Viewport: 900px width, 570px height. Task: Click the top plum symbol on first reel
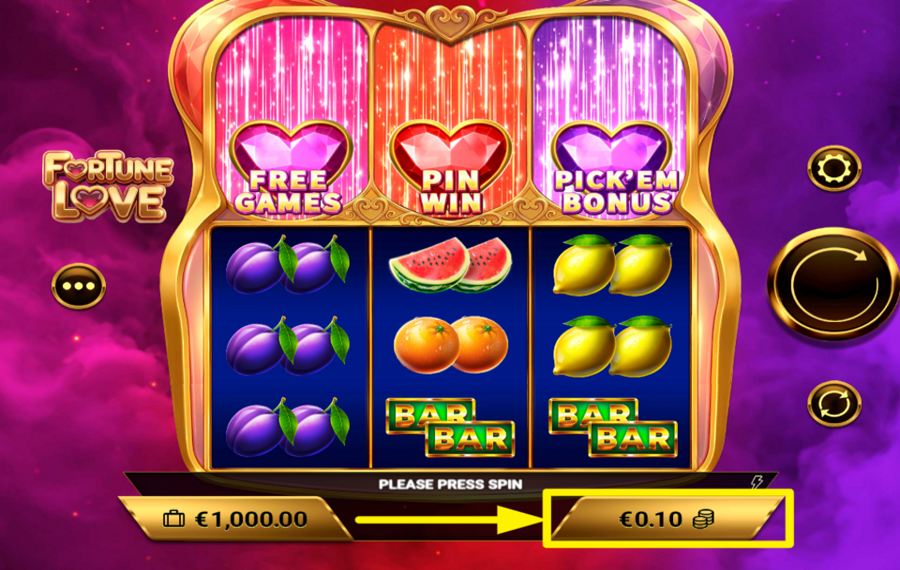click(288, 265)
